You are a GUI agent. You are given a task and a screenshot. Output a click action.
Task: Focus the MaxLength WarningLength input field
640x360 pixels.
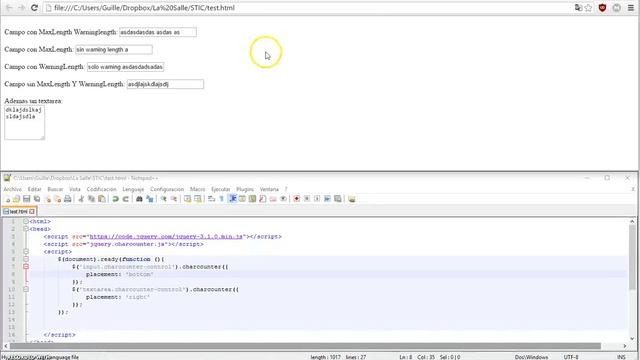tap(158, 32)
